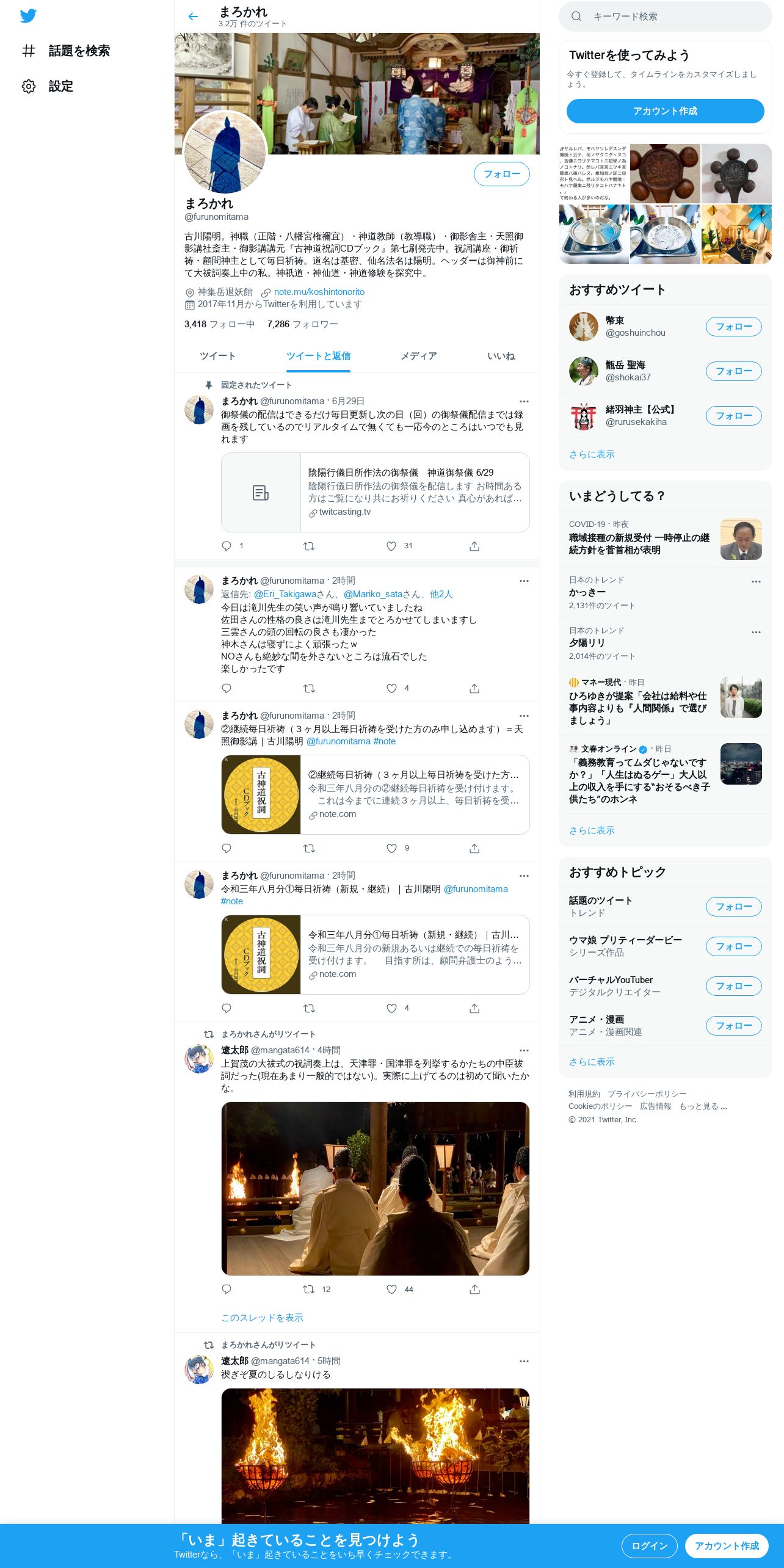The image size is (784, 1568).
Task: Expand もっと見る footer menu
Action: point(703,1106)
